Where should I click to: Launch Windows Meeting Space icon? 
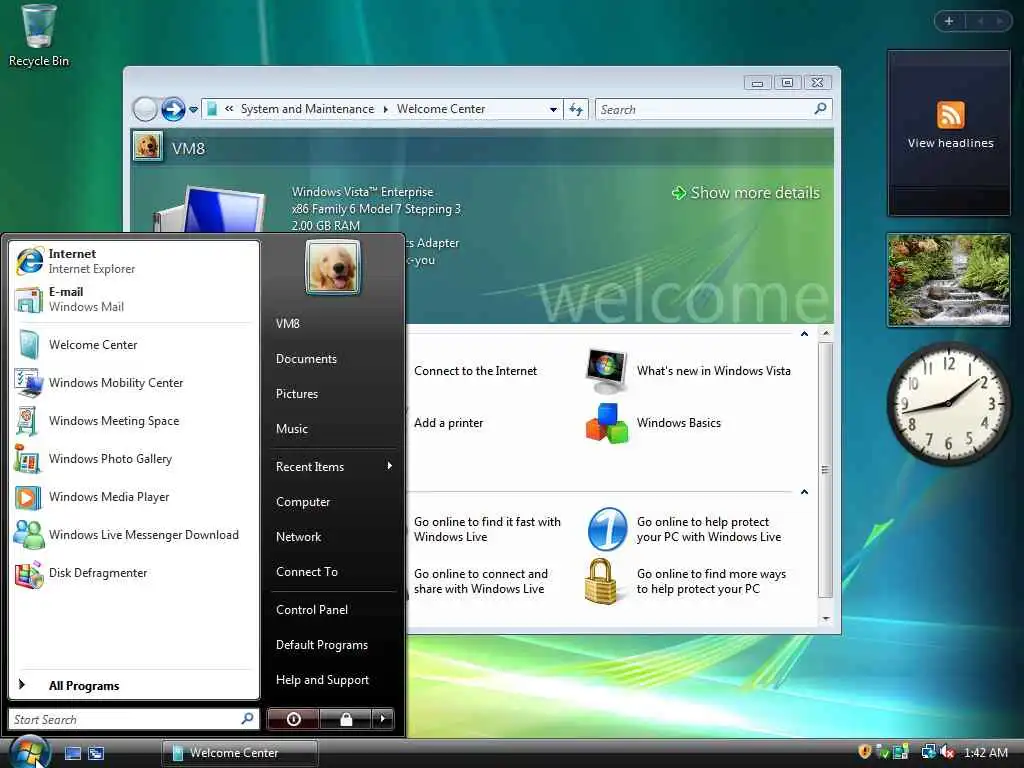point(27,421)
